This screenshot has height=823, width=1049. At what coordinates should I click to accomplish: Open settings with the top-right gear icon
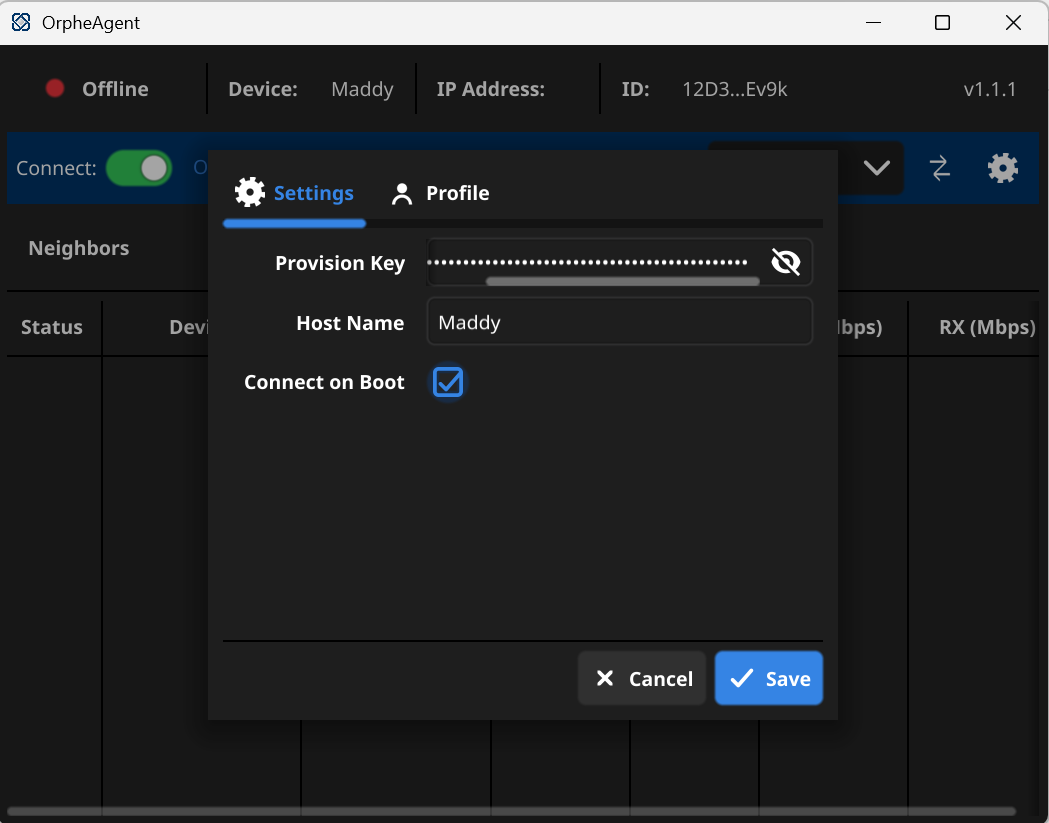coord(1002,168)
